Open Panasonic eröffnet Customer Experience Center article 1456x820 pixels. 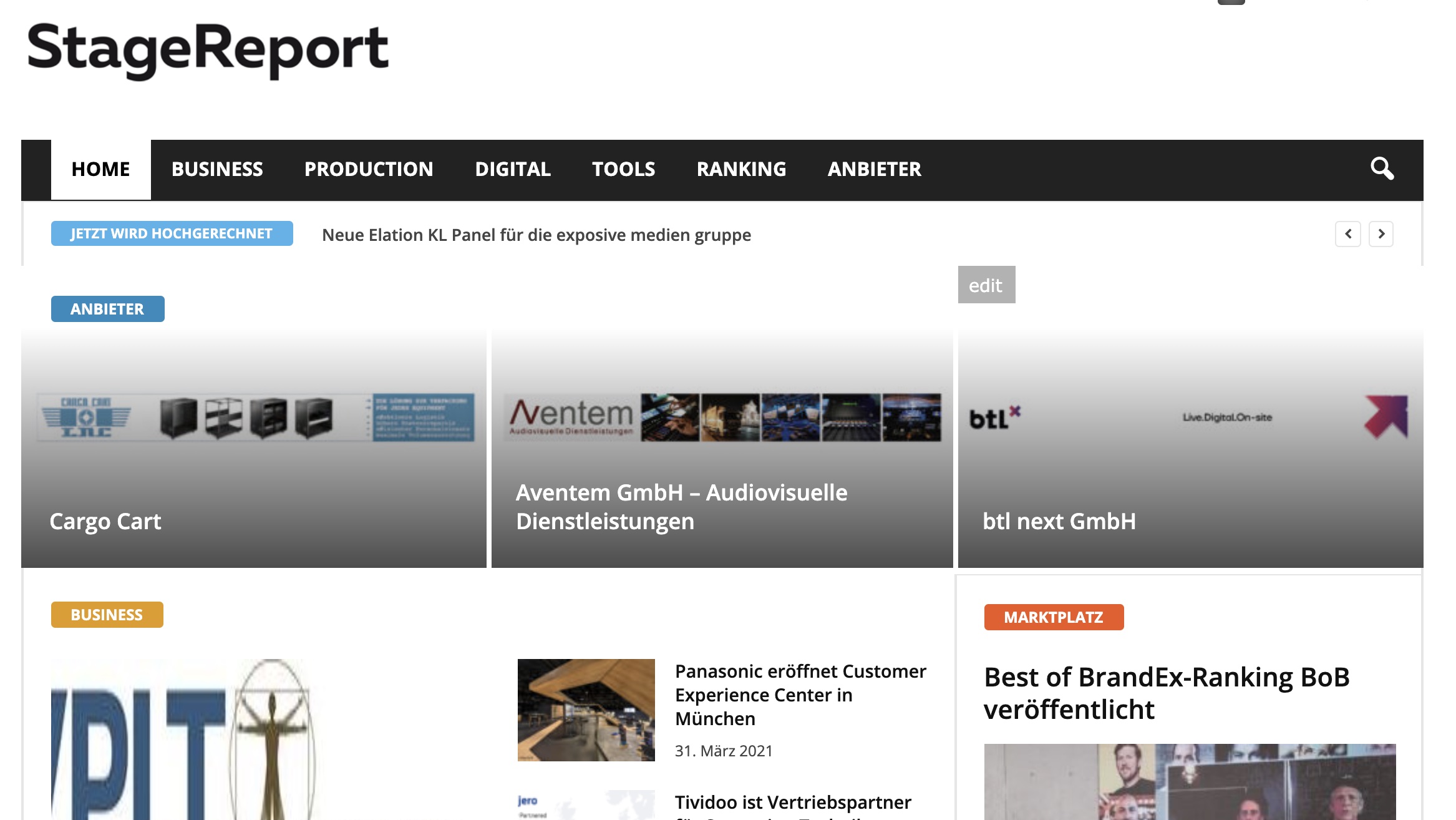tap(800, 695)
